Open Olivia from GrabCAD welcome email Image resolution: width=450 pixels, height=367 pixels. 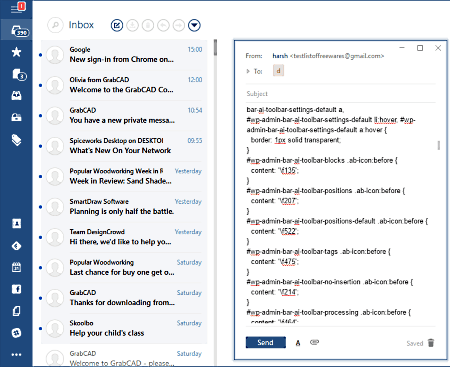tap(124, 85)
